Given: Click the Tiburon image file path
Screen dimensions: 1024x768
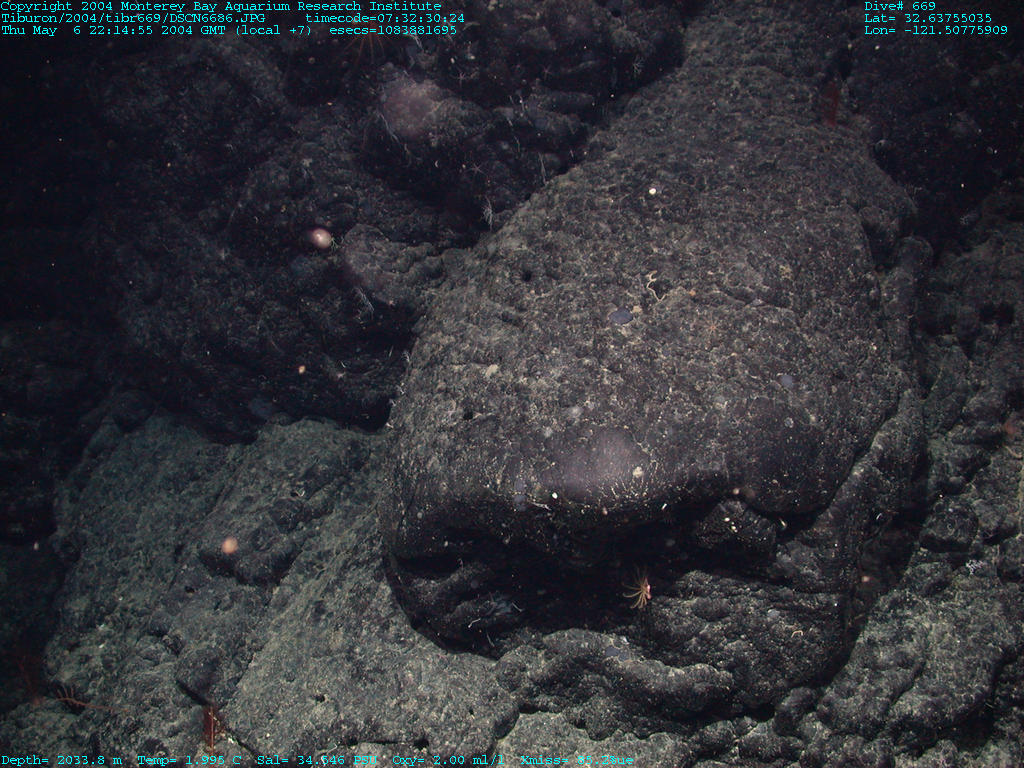Looking at the screenshot, I should pos(133,18).
